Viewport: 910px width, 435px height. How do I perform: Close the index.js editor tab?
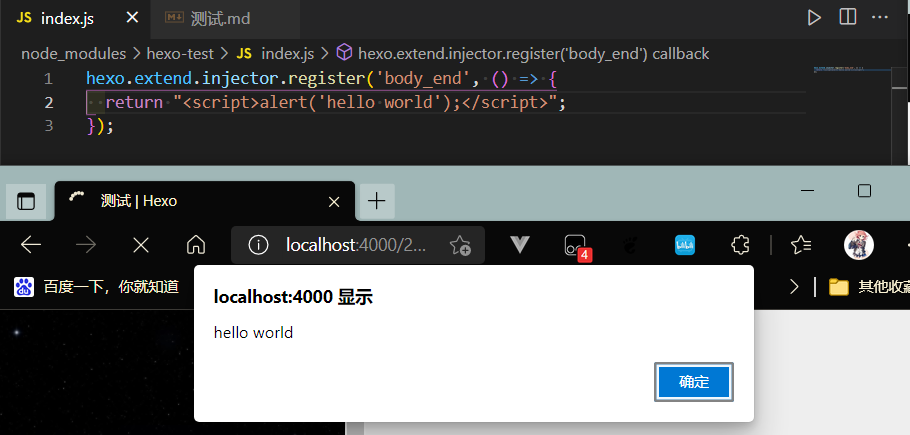(x=132, y=18)
